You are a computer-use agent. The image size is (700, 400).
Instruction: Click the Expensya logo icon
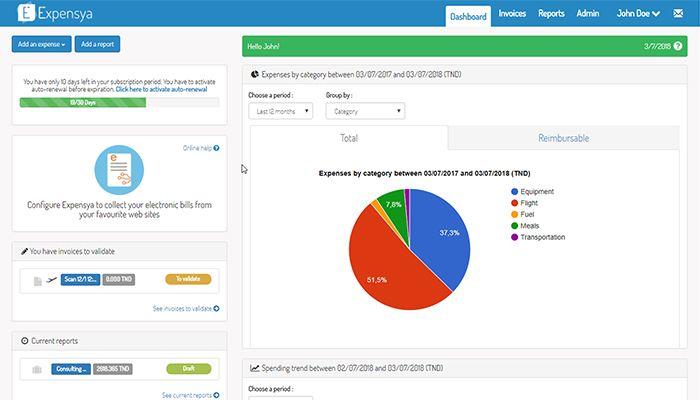(x=26, y=12)
